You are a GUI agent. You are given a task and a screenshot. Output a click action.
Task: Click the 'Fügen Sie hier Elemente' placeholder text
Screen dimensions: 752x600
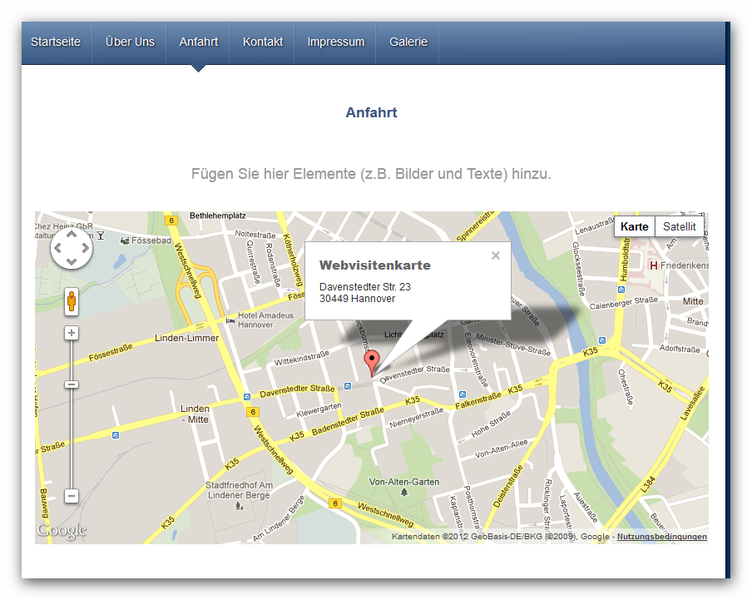[x=371, y=174]
